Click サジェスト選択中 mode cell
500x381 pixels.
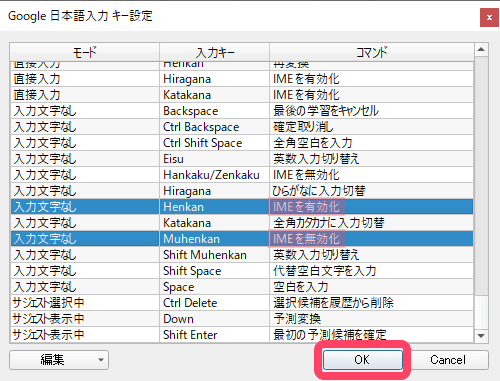(x=85, y=303)
